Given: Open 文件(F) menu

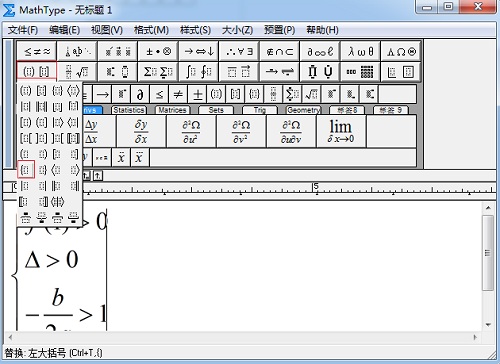Looking at the screenshot, I should point(23,30).
